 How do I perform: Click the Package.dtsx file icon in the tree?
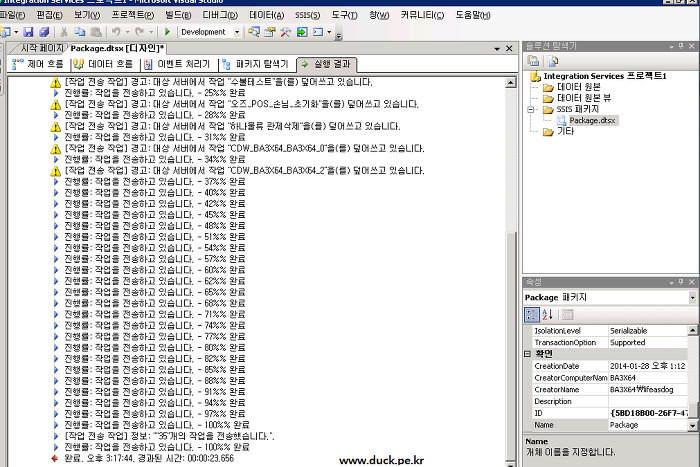pyautogui.click(x=562, y=120)
